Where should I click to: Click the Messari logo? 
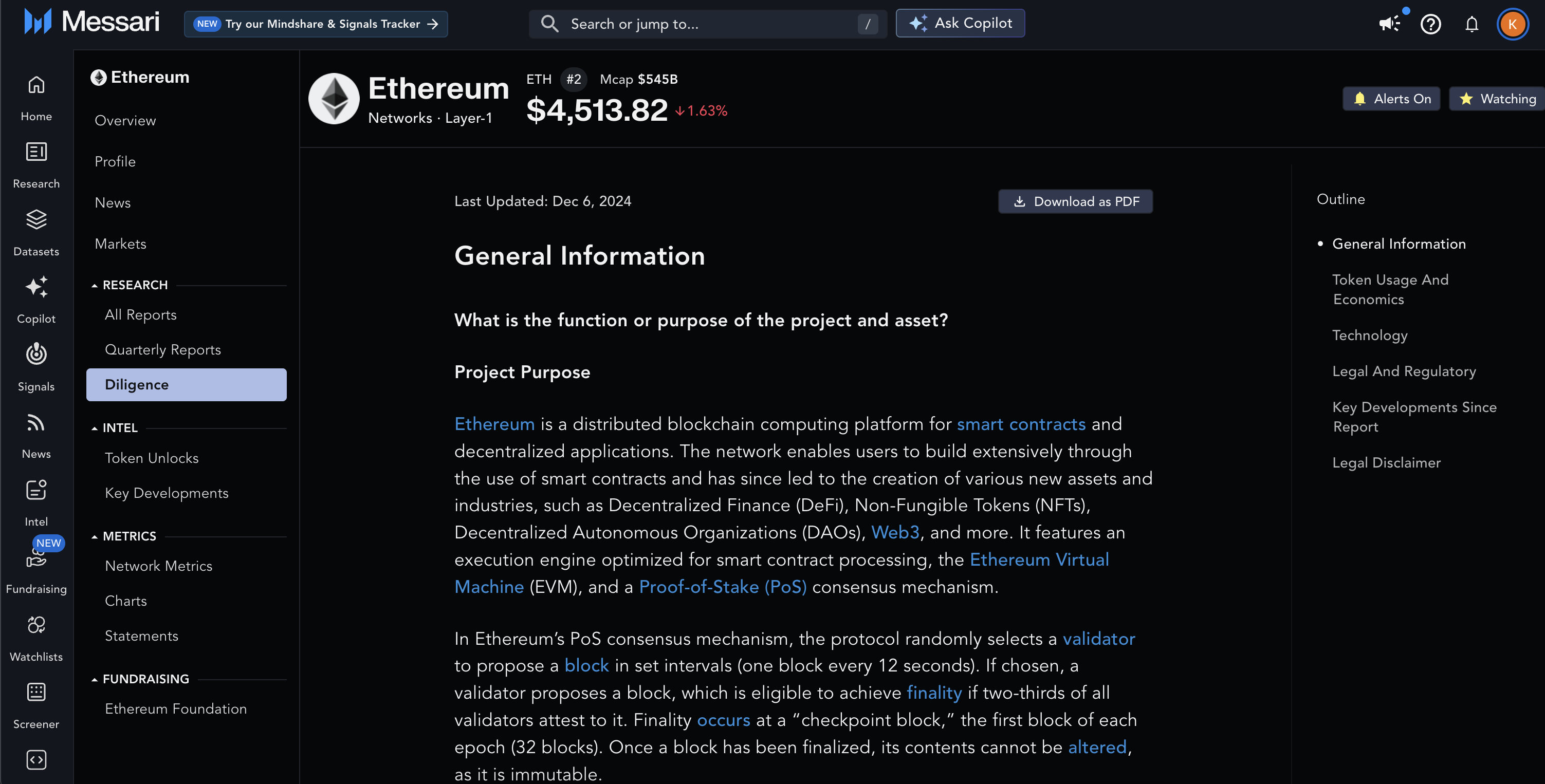(x=91, y=22)
